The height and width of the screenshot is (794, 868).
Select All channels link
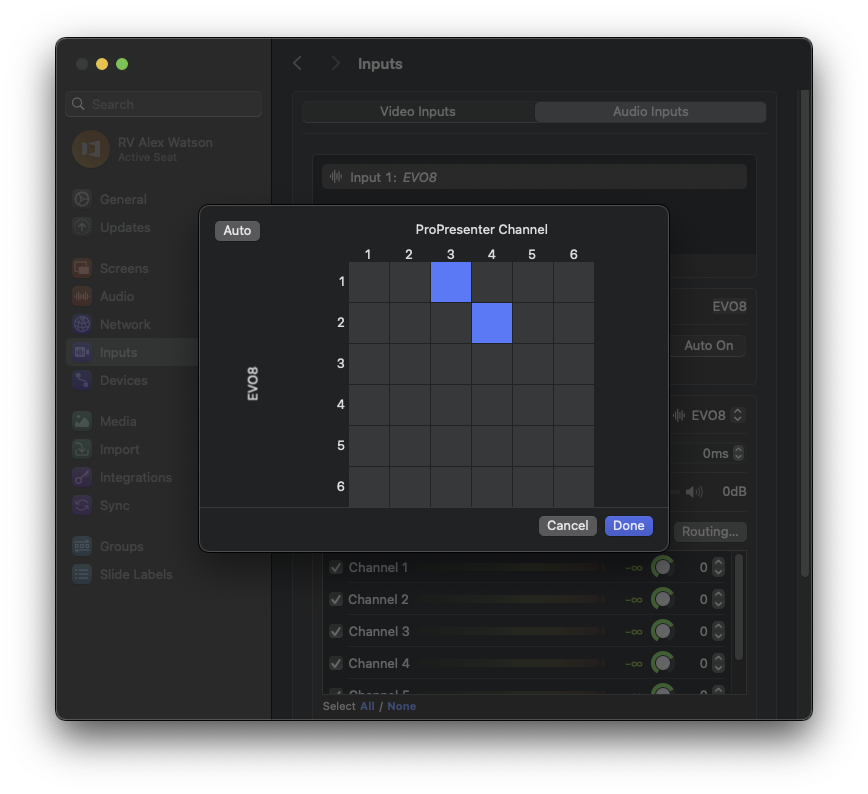pos(367,706)
